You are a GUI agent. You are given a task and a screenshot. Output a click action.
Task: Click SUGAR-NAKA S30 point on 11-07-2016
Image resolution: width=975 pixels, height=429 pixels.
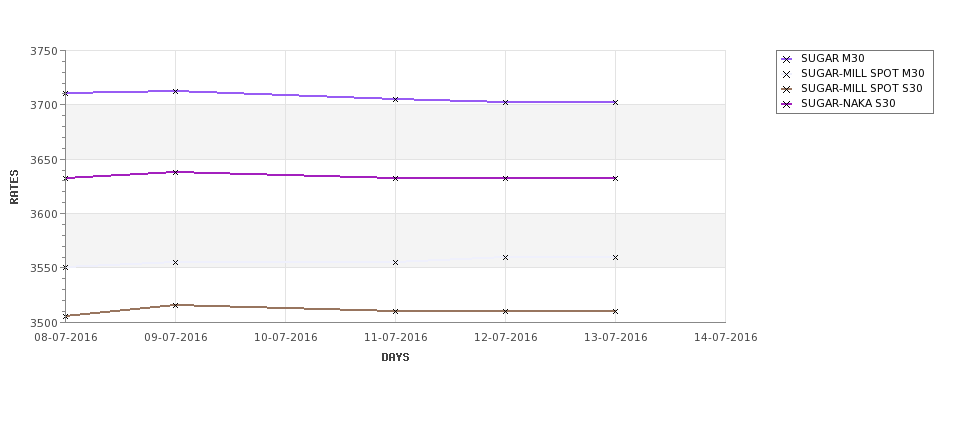click(x=395, y=178)
